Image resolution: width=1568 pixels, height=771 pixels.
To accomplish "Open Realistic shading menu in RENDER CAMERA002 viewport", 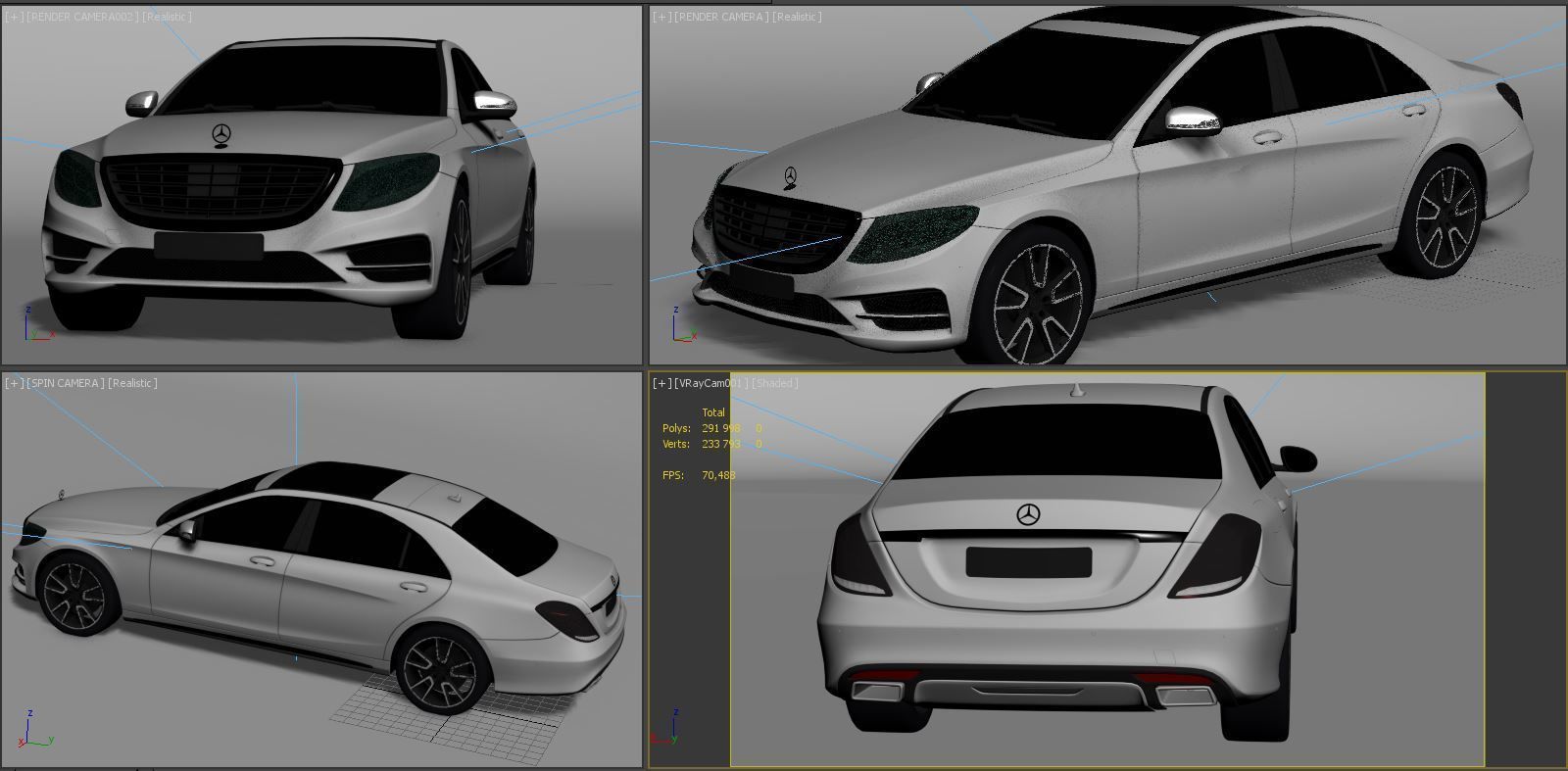I will tap(167, 17).
